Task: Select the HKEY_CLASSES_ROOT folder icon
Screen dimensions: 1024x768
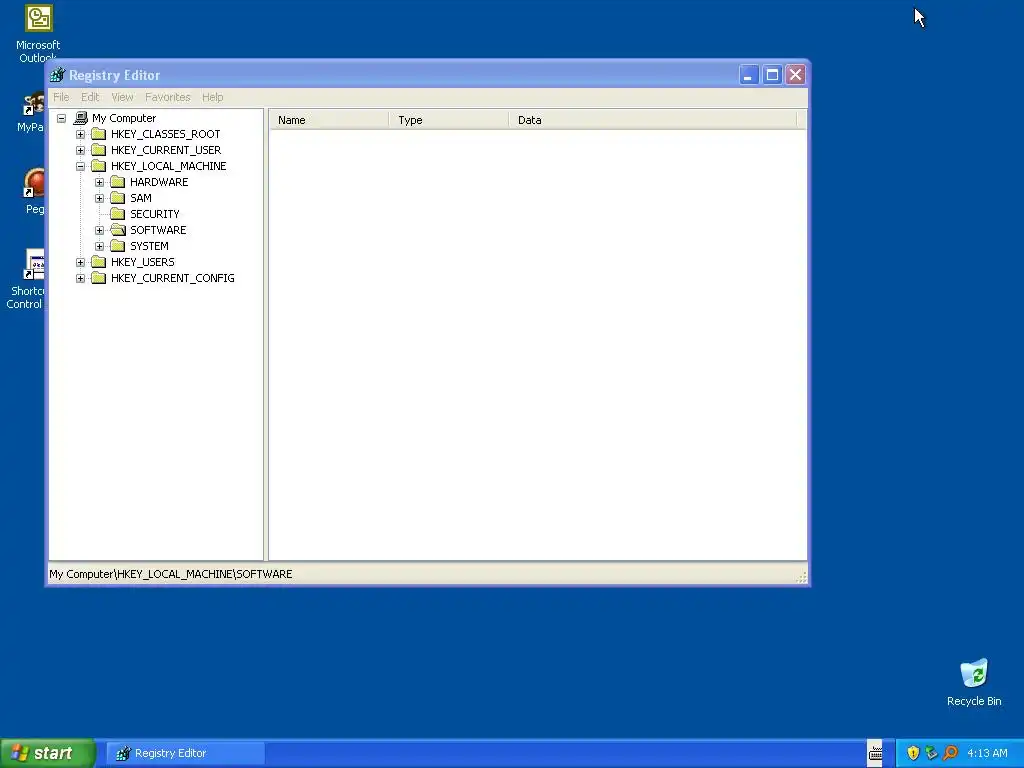Action: [99, 134]
